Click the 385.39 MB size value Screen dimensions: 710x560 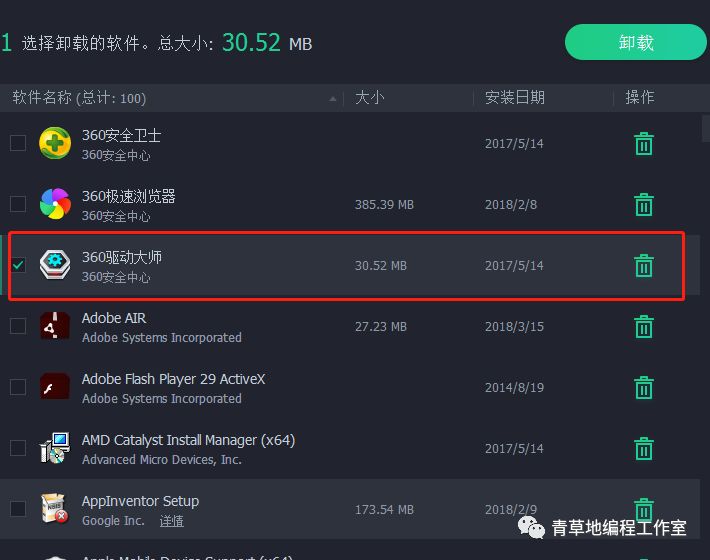coord(384,205)
